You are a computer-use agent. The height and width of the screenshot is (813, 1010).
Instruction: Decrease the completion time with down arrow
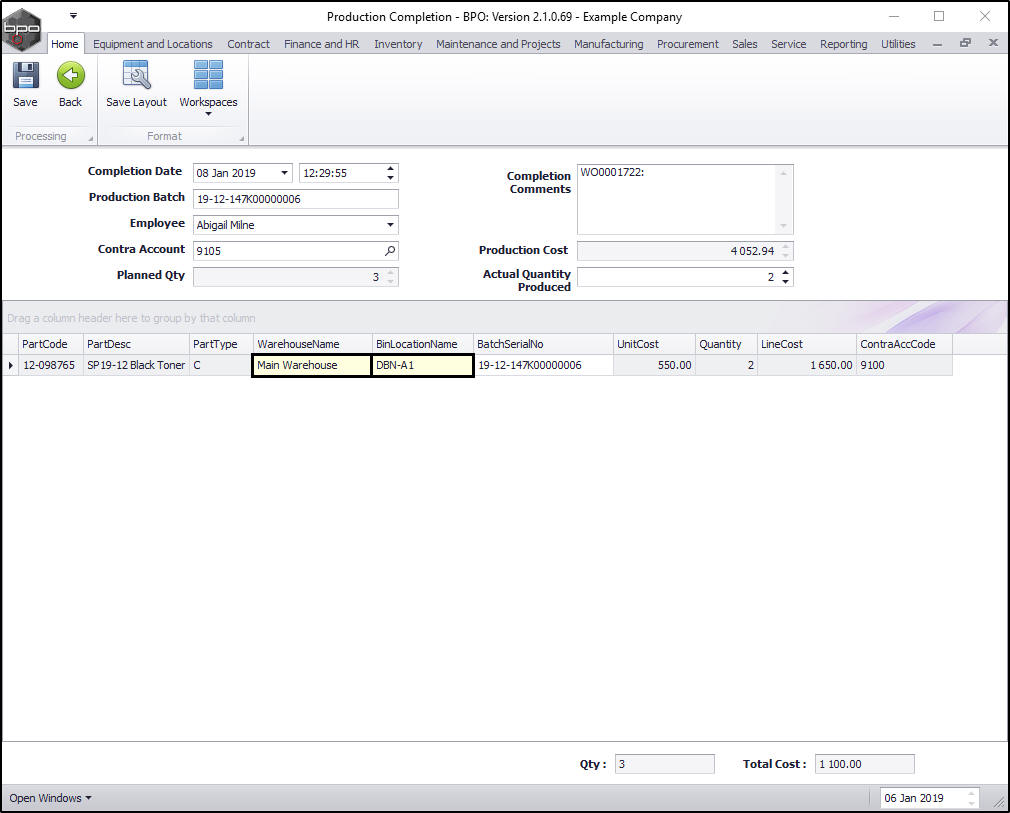point(390,177)
